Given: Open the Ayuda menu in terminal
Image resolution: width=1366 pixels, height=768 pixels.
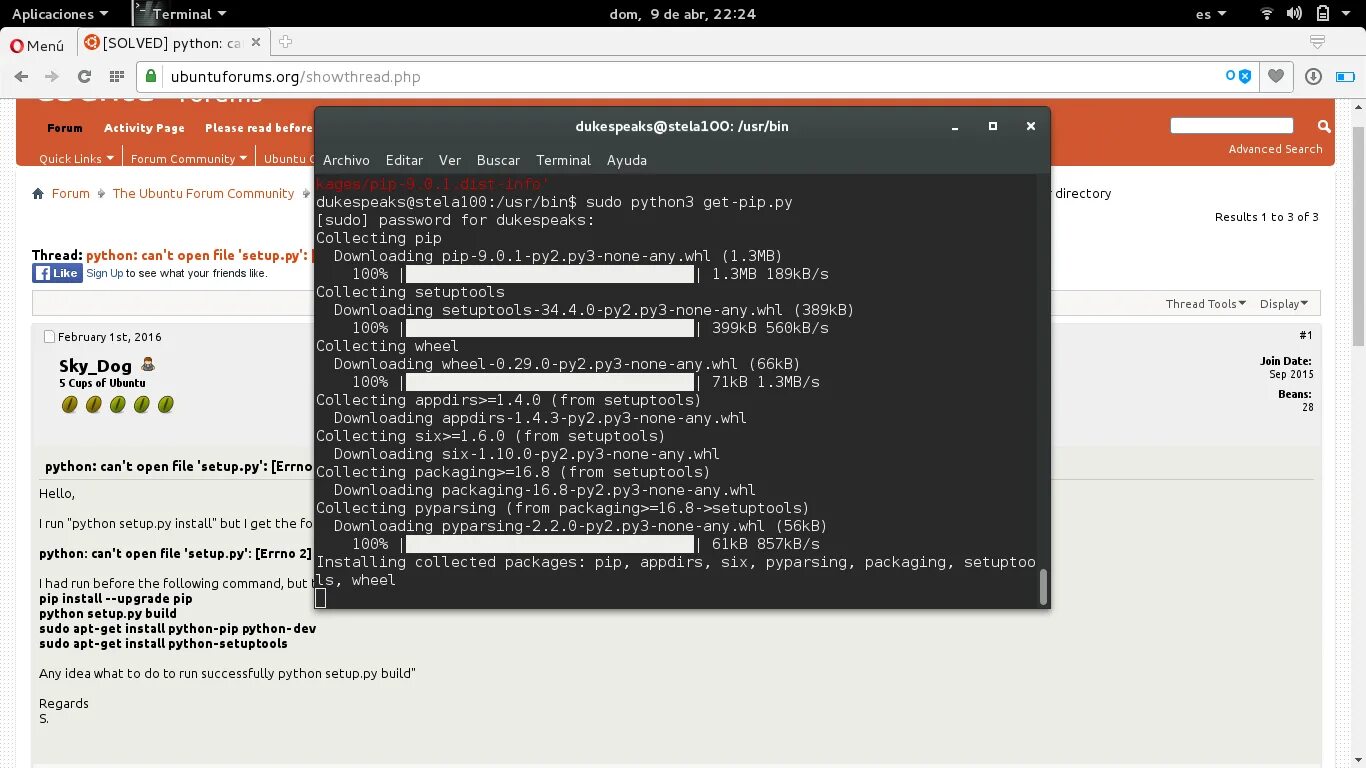Looking at the screenshot, I should (x=627, y=160).
